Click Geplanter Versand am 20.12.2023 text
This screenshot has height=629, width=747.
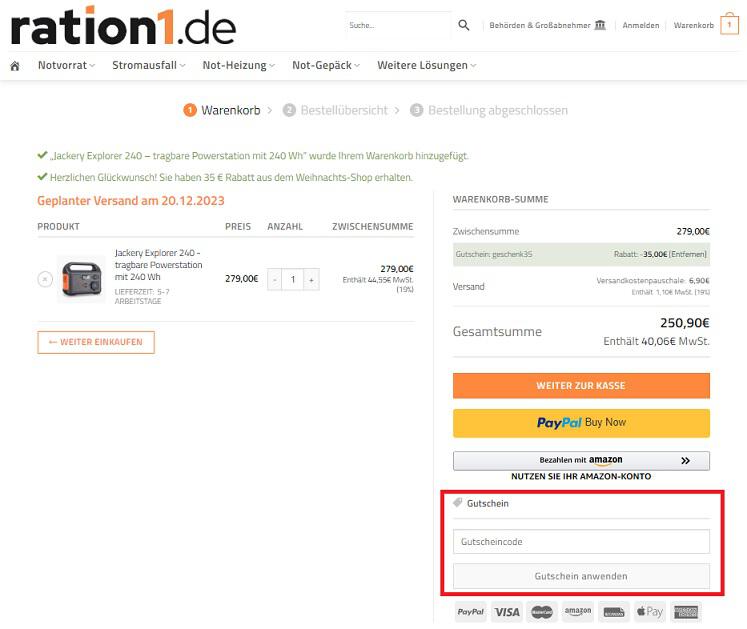(x=131, y=201)
